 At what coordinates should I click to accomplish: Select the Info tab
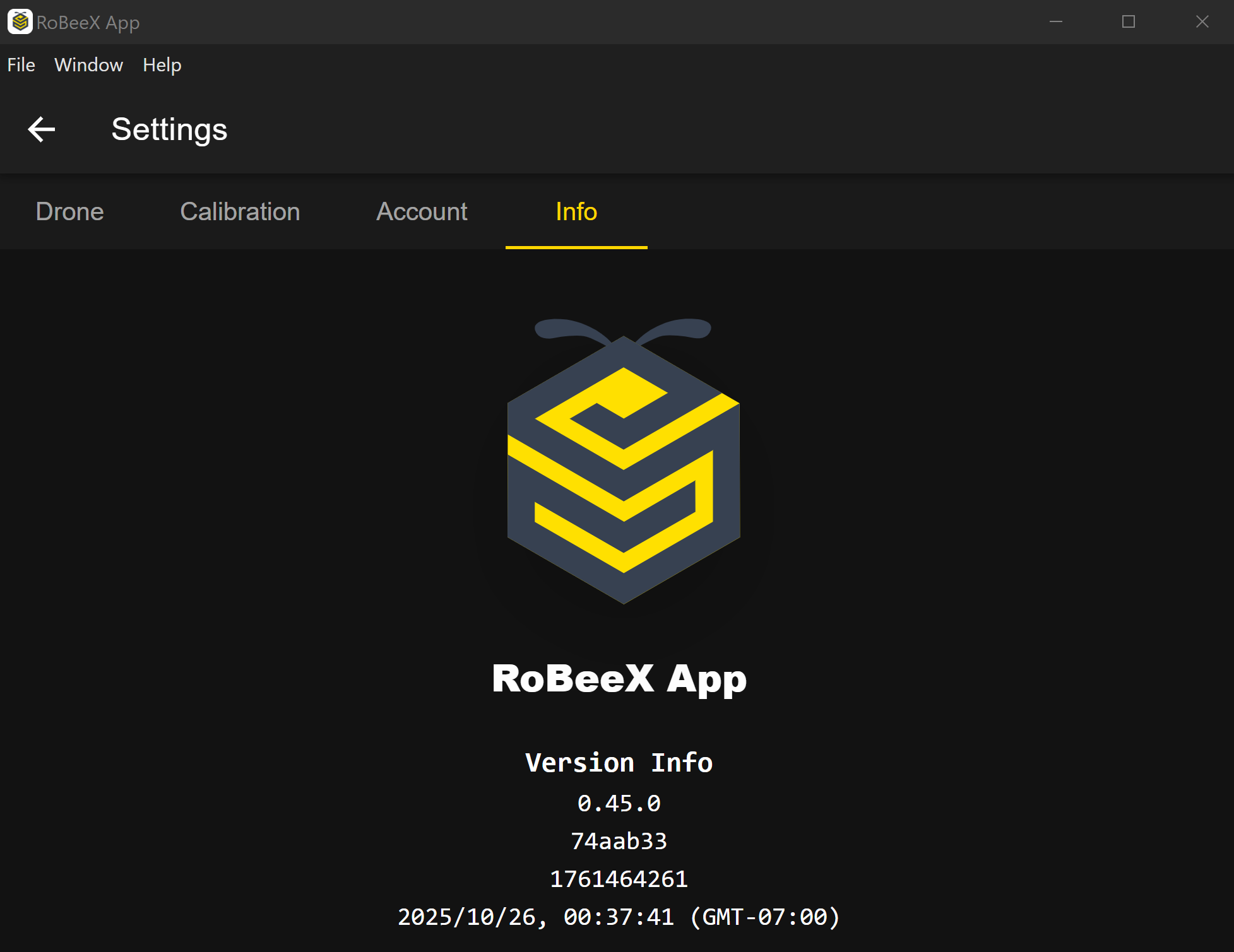pyautogui.click(x=576, y=211)
